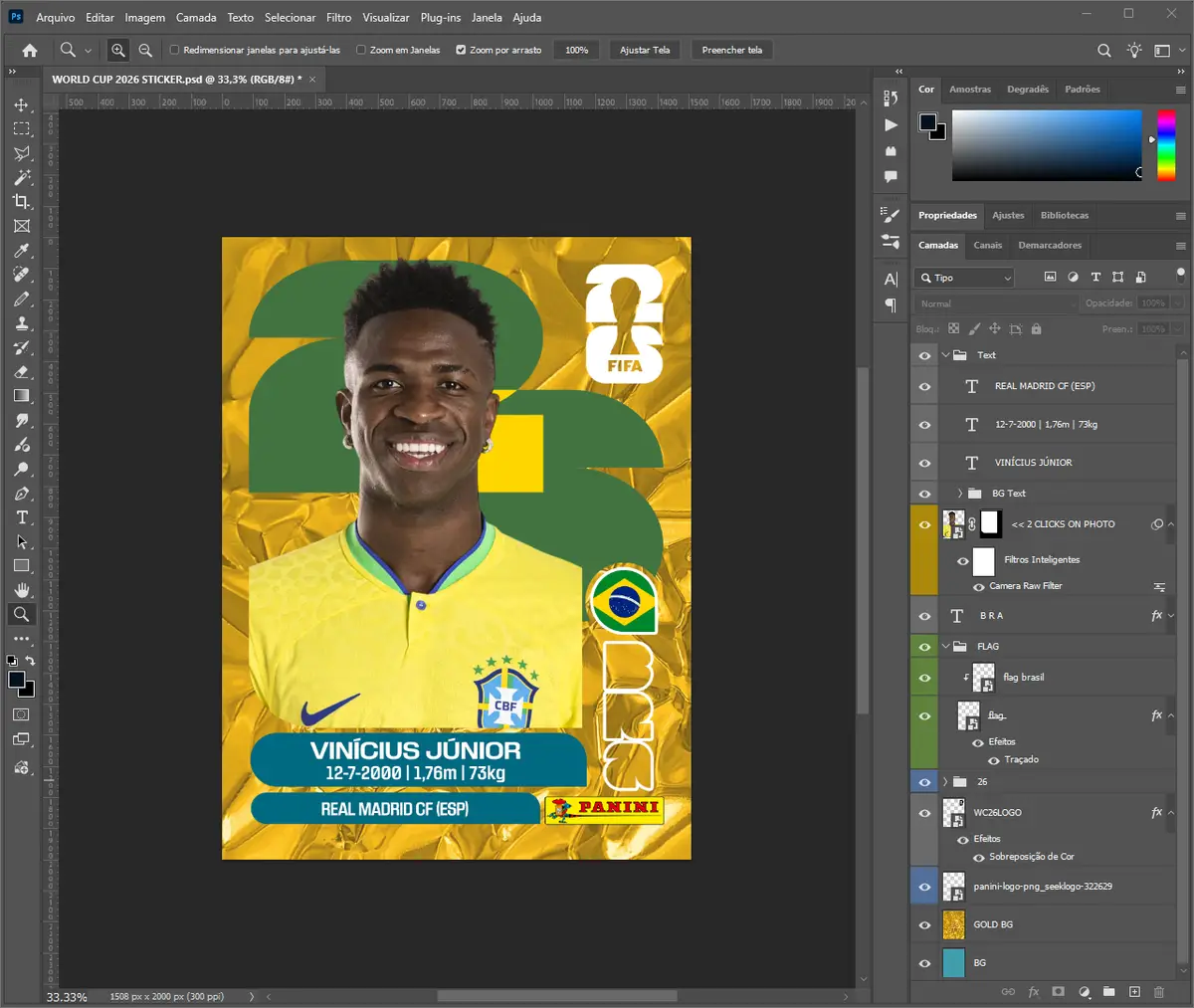Collapse the FLAG layer group
The image size is (1194, 1008).
(945, 647)
